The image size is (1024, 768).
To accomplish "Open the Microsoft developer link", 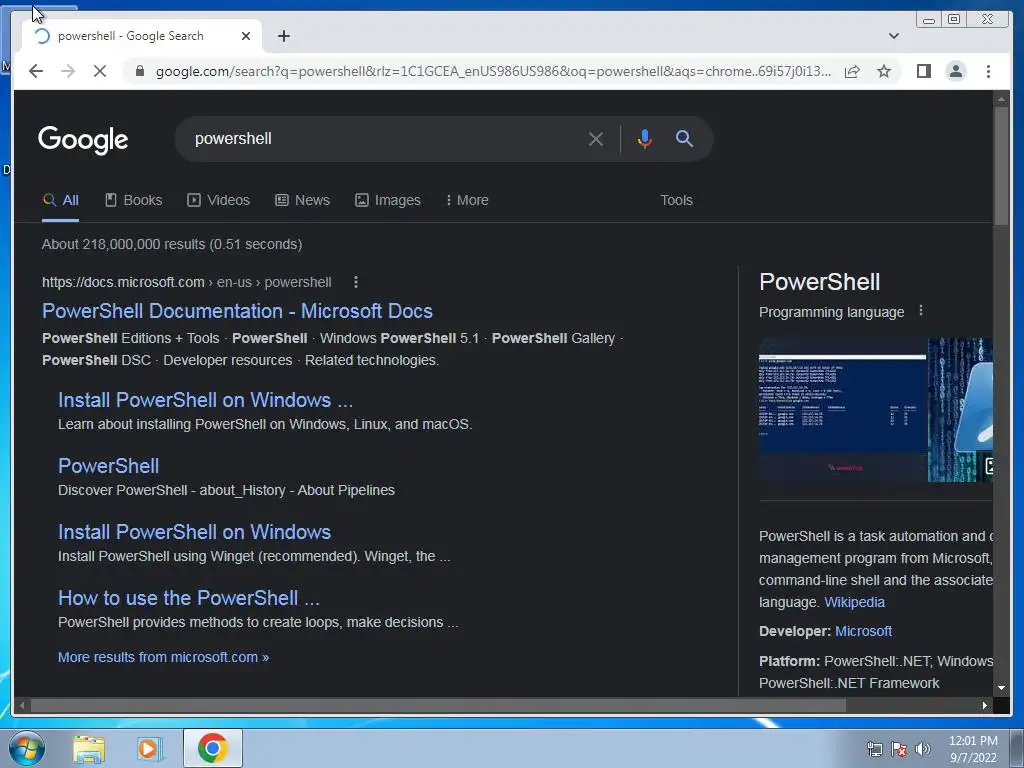I will (x=863, y=631).
